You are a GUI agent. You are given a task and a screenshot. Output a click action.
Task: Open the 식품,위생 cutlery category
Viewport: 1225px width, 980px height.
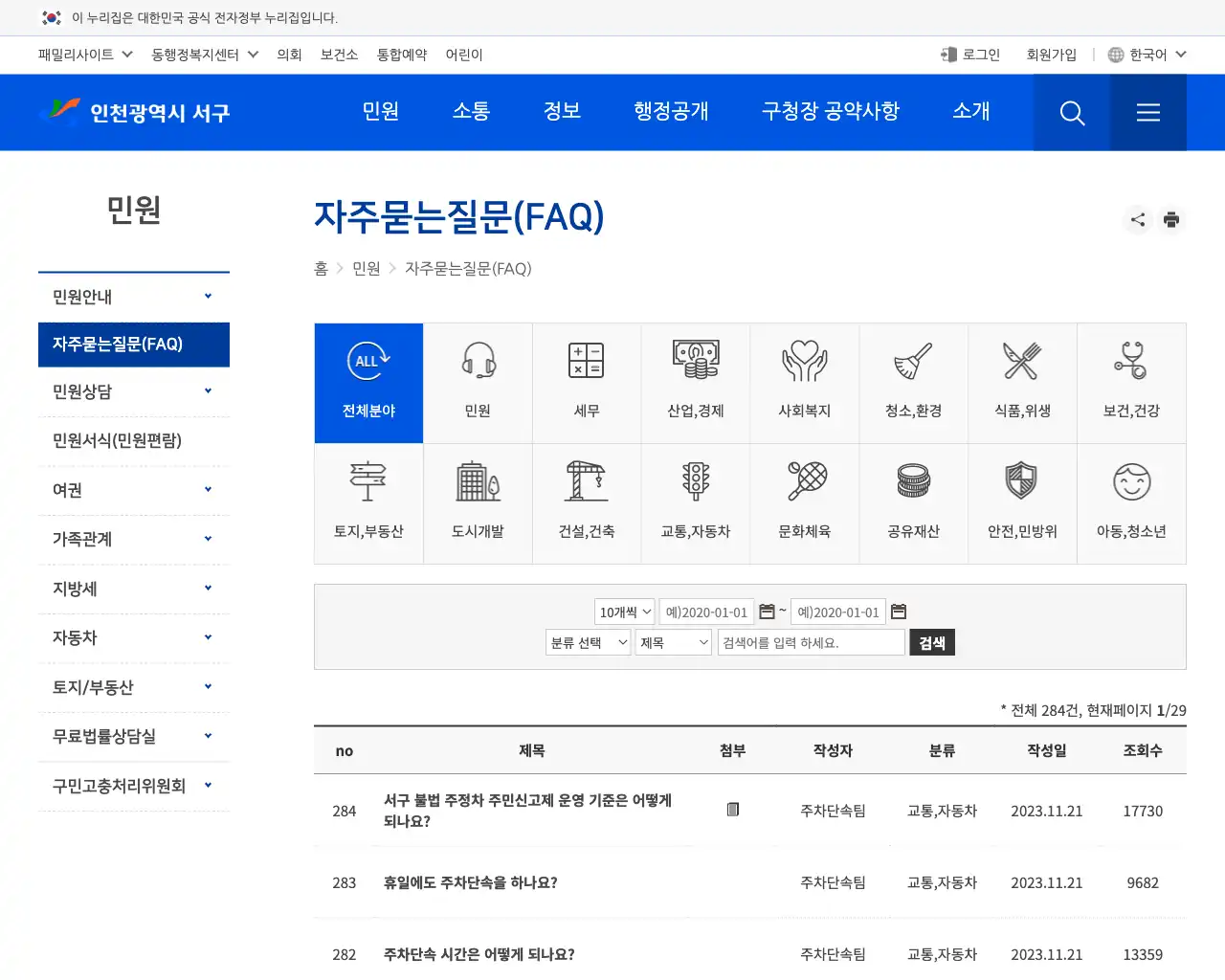pyautogui.click(x=1022, y=383)
